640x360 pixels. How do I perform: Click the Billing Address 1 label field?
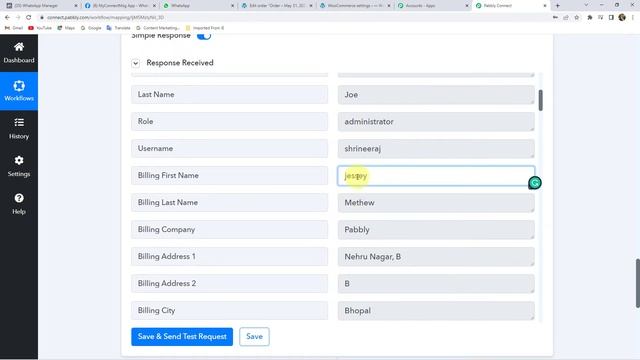tap(229, 256)
